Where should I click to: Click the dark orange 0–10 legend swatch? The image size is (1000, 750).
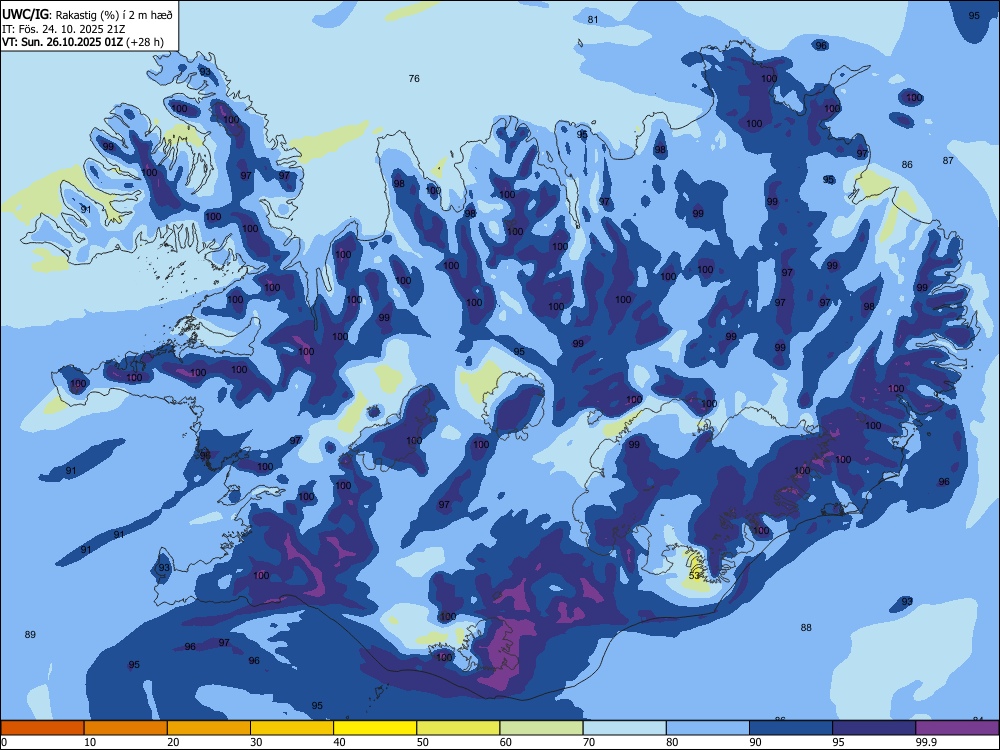[x=42, y=728]
